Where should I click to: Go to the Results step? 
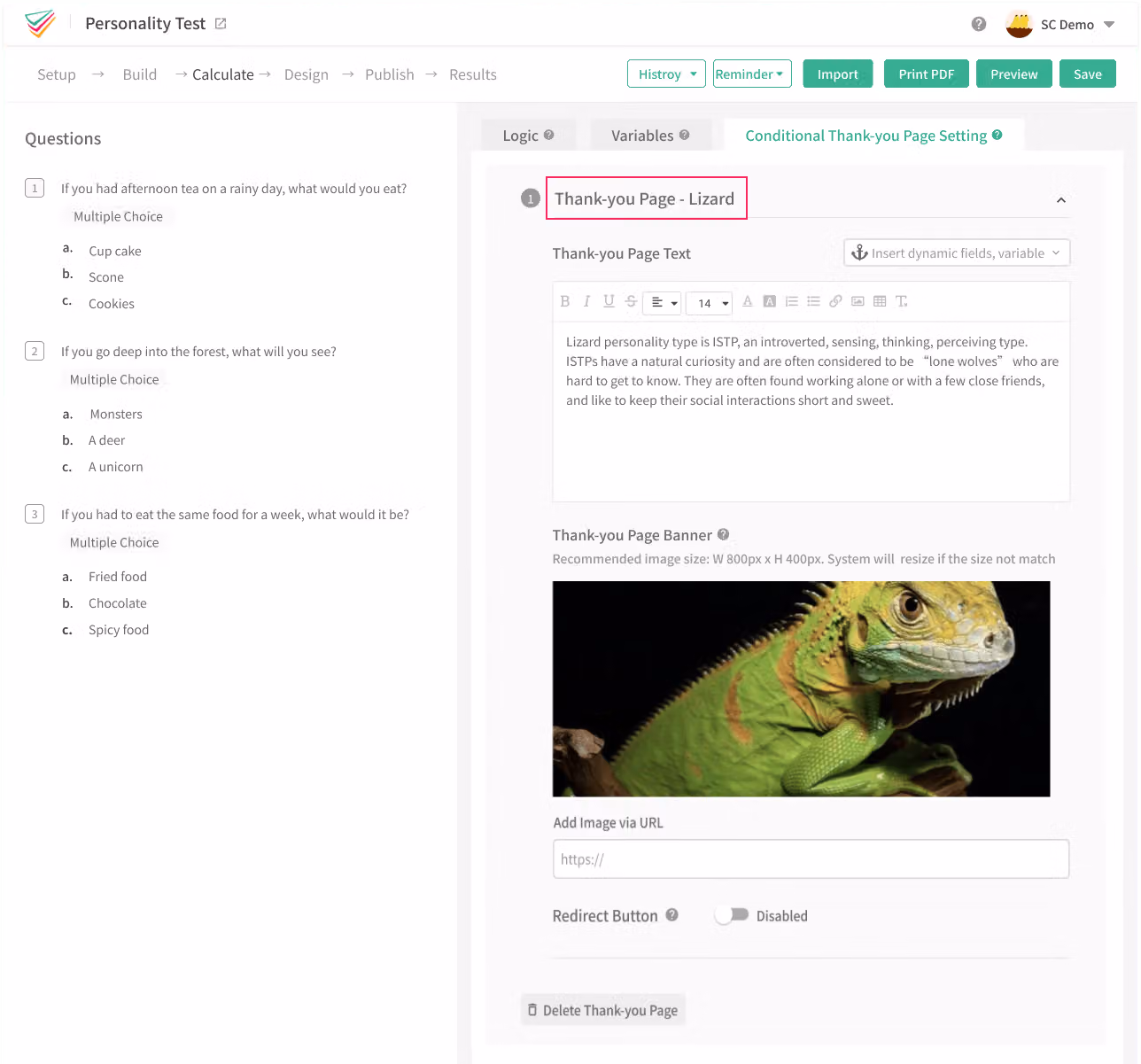[x=473, y=74]
